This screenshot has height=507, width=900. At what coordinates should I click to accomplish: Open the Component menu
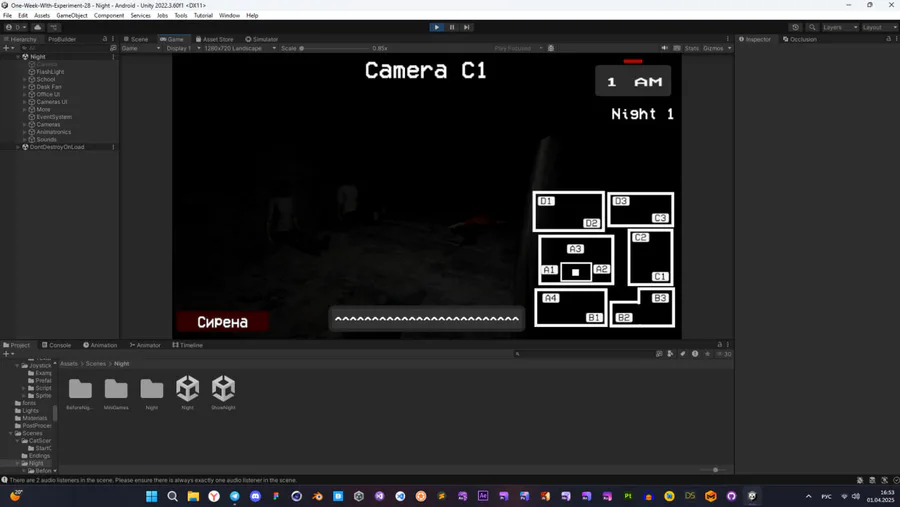(109, 16)
